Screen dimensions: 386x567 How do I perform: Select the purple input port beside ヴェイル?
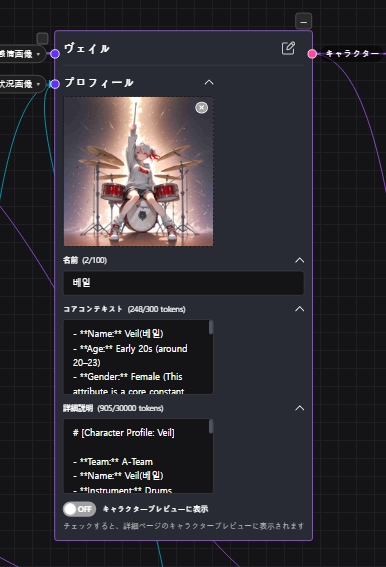click(x=55, y=54)
